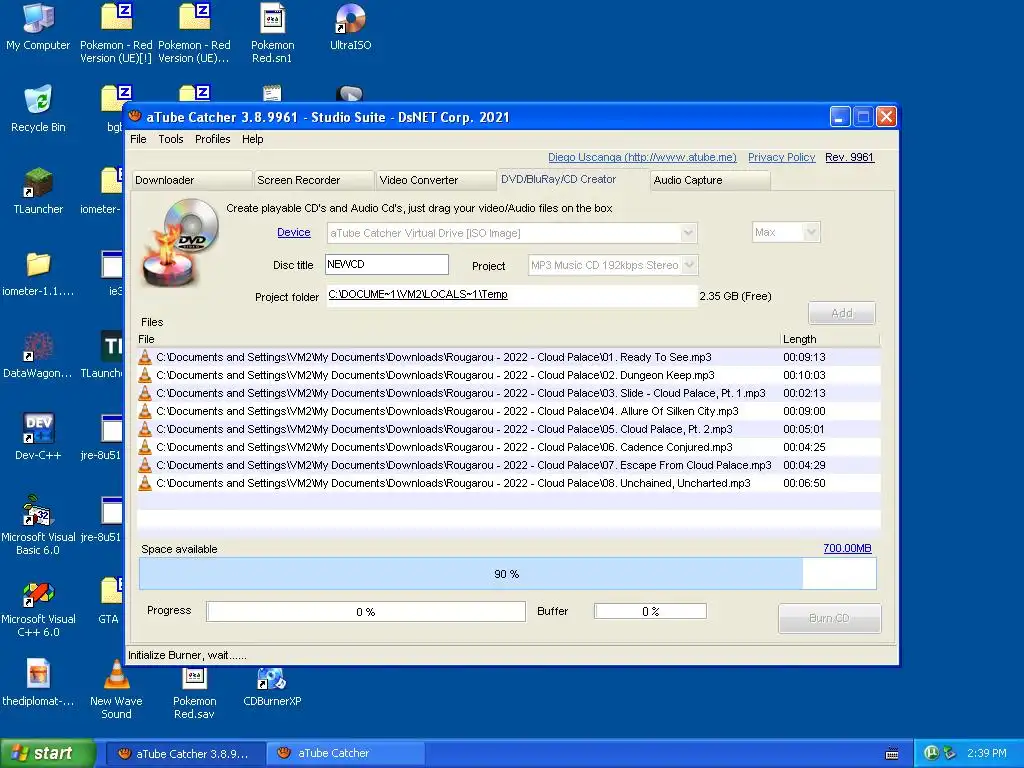Launch TLauncher desktop shortcut
The height and width of the screenshot is (768, 1024).
tap(38, 191)
